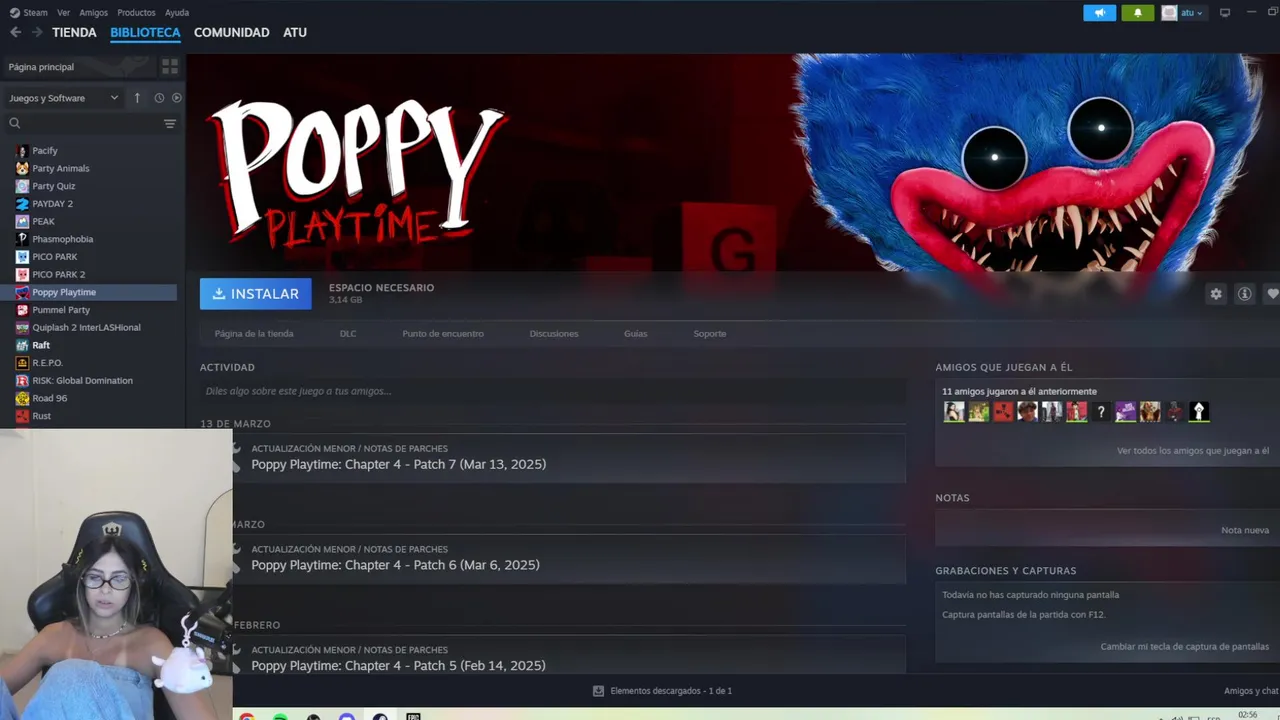Select PEAK in library list
Viewport: 1280px width, 720px height.
tap(43, 221)
